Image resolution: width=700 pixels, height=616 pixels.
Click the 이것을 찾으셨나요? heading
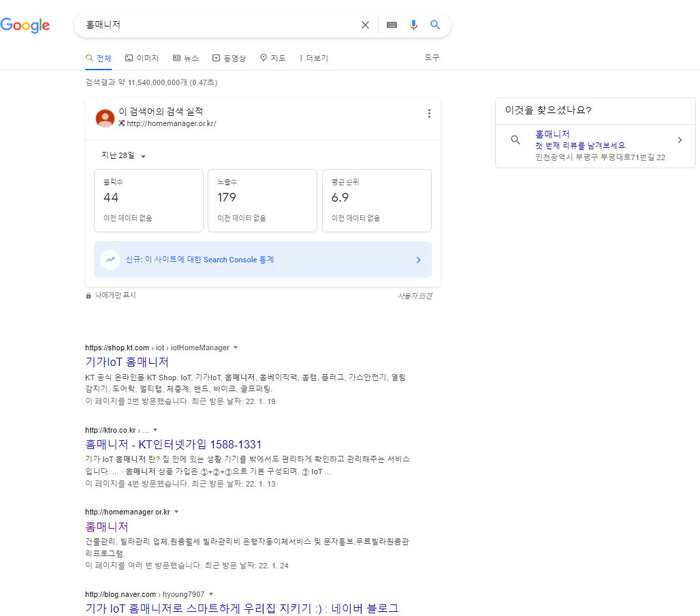(x=548, y=110)
